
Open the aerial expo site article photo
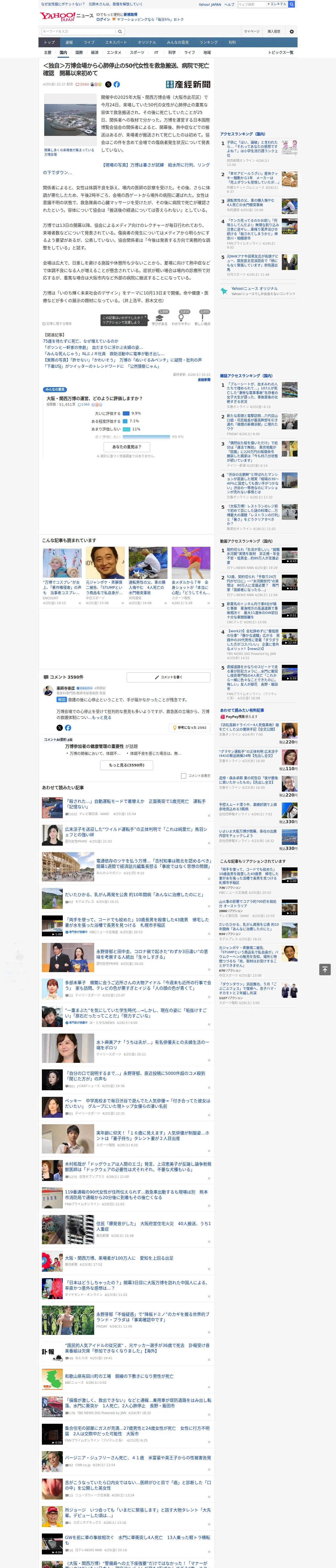pos(70,120)
